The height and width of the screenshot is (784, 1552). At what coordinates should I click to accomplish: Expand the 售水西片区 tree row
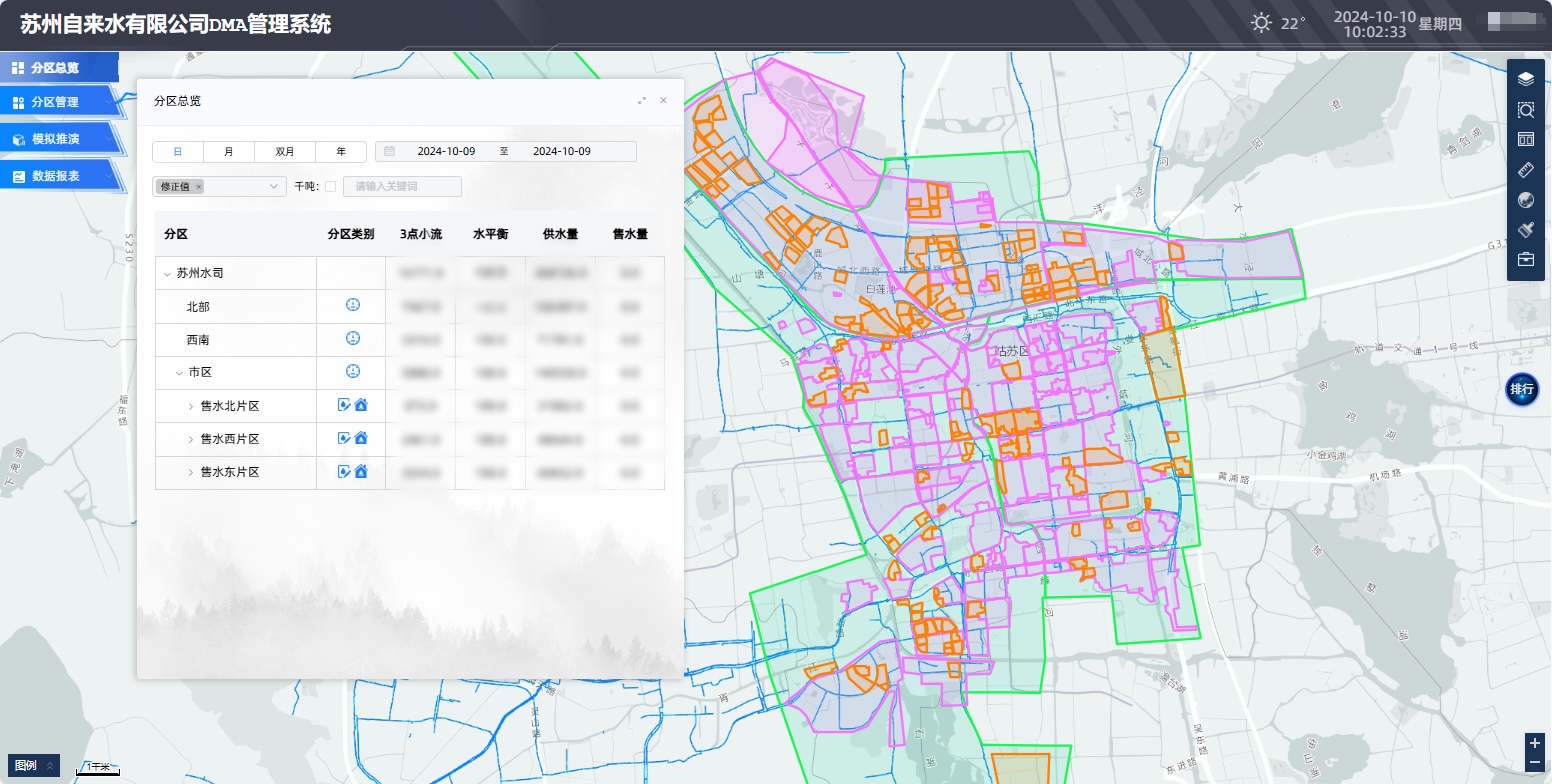click(x=191, y=439)
